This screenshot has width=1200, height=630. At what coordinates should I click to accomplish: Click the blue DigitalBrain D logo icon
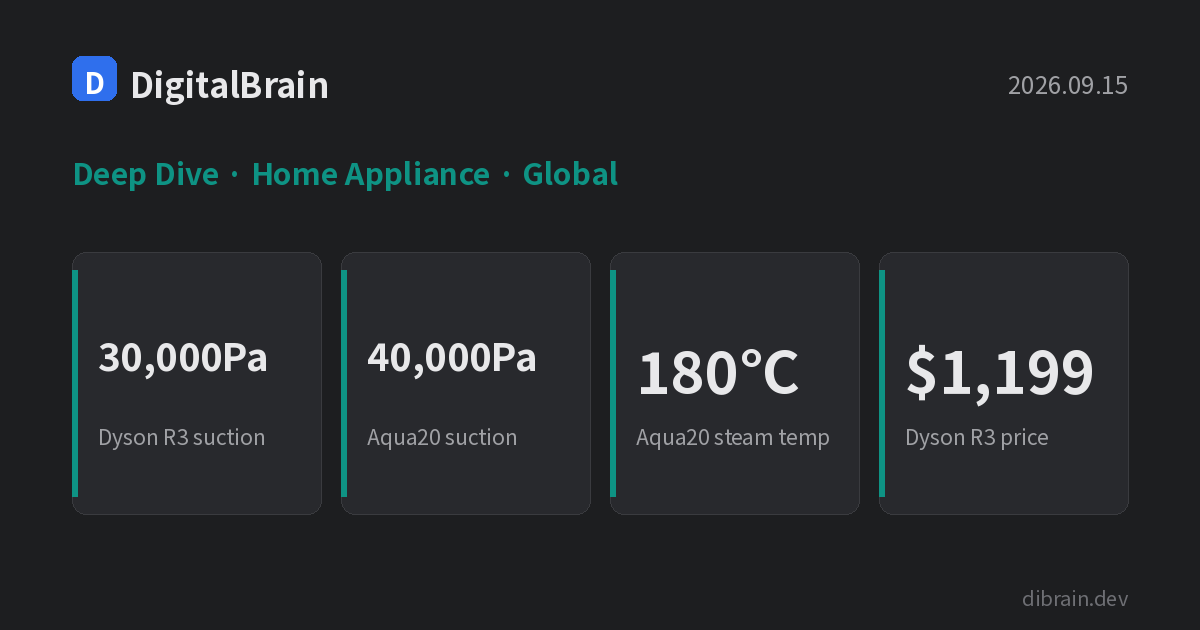pos(95,79)
